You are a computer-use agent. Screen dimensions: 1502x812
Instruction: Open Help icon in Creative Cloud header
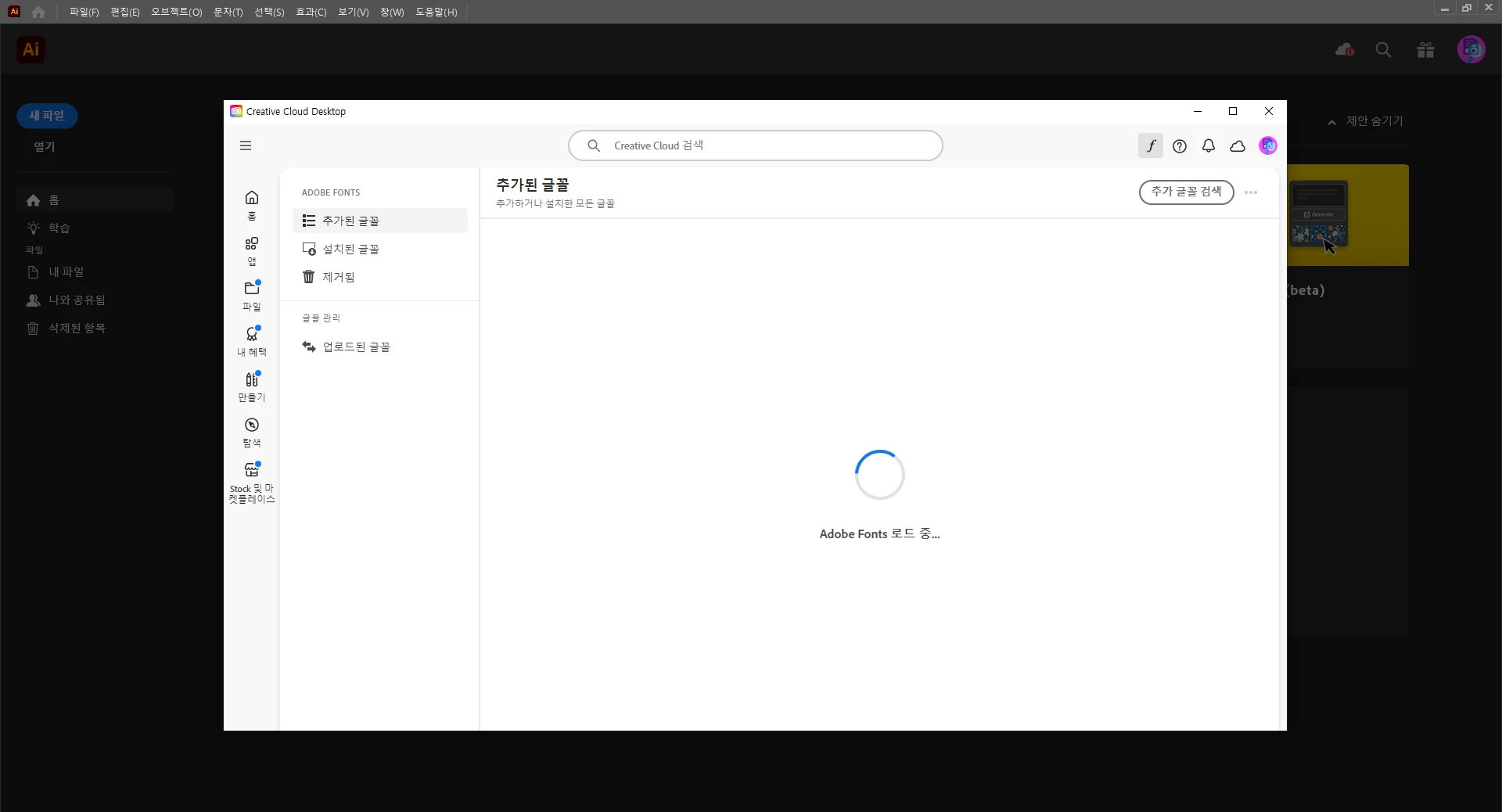point(1180,146)
